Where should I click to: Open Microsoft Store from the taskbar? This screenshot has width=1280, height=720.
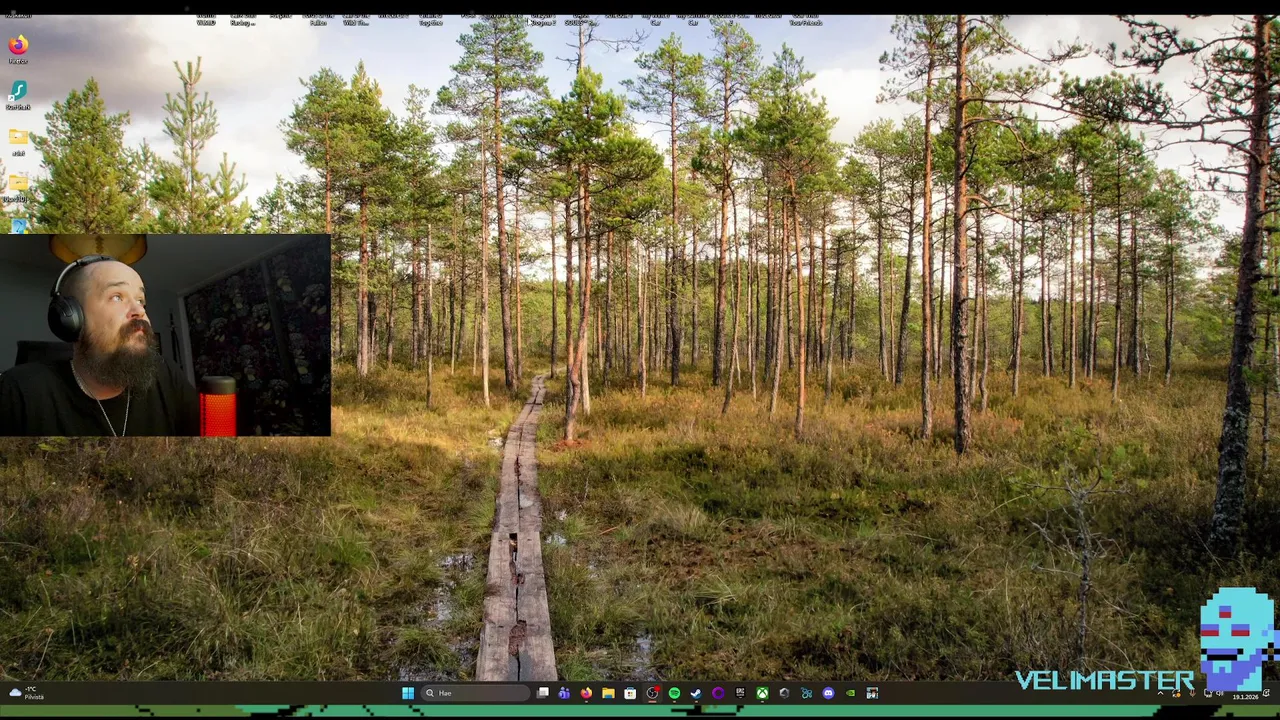[x=630, y=693]
